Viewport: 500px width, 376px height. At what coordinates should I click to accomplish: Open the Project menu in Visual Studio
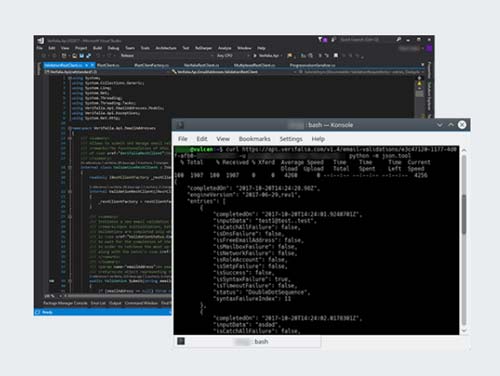pos(81,48)
